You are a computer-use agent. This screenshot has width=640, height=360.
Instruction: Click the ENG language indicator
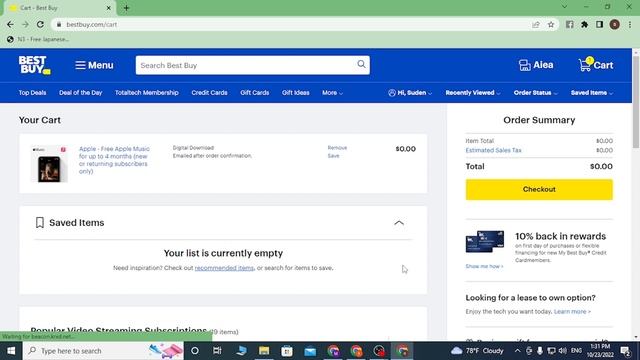coord(576,351)
